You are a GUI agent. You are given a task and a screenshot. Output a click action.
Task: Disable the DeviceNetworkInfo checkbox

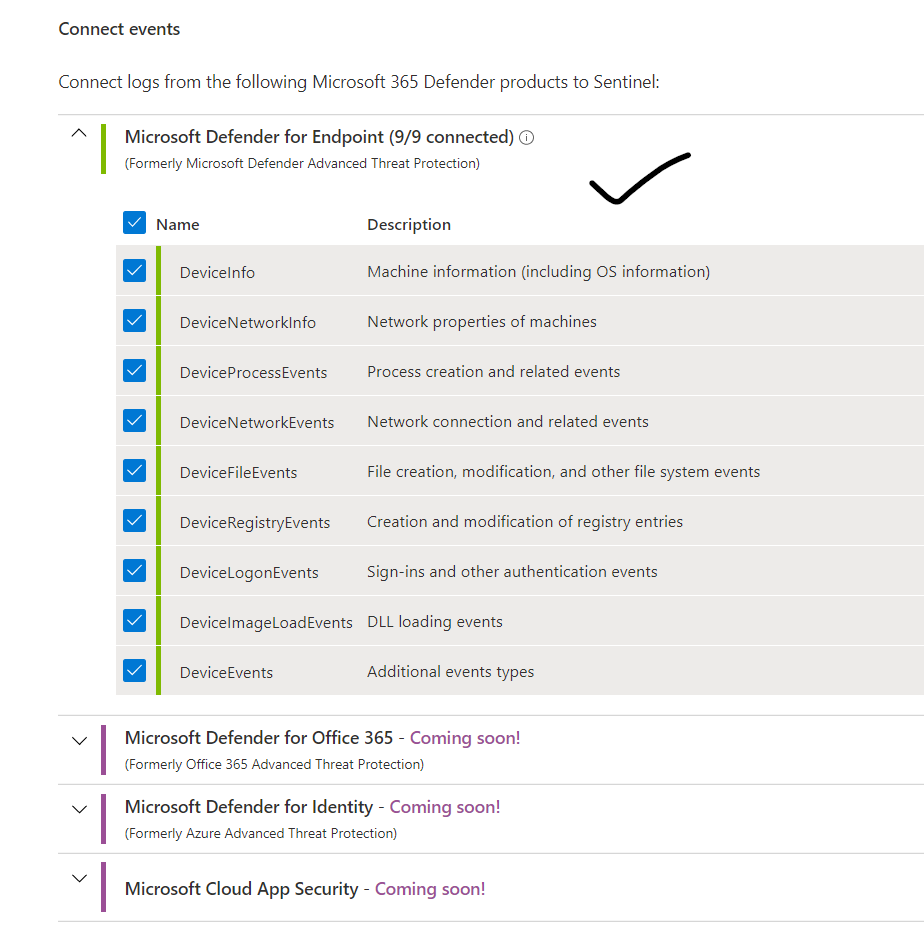134,320
